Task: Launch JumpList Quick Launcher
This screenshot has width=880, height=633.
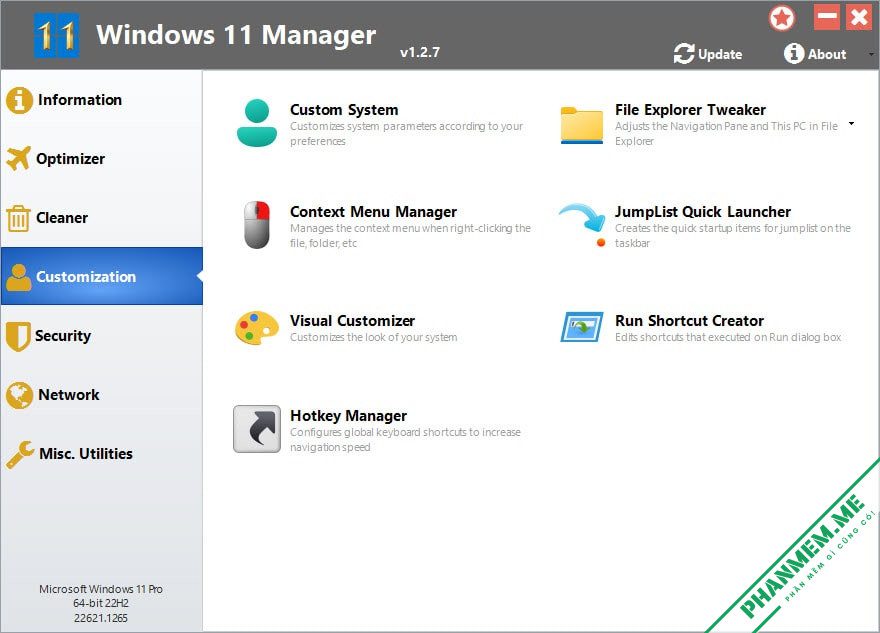Action: tap(703, 212)
